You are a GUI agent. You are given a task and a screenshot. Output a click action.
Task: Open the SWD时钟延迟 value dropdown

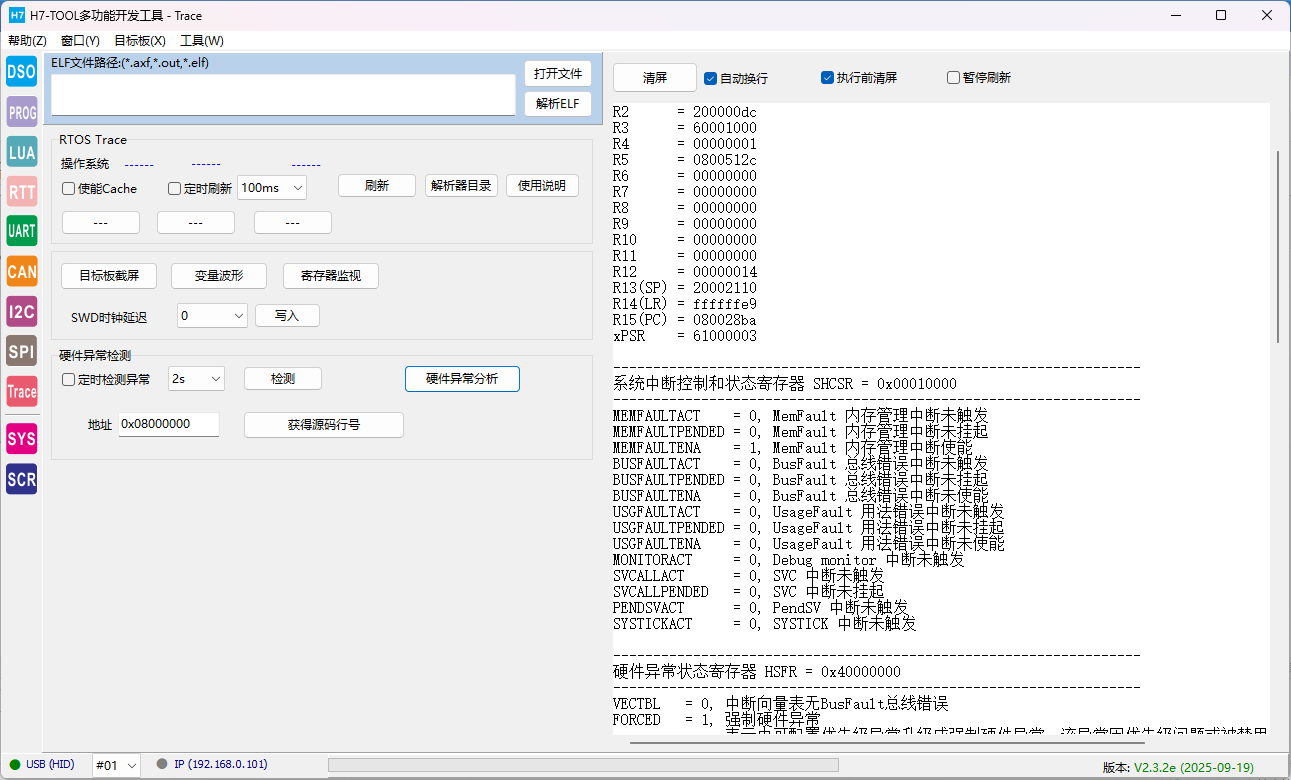[x=212, y=315]
